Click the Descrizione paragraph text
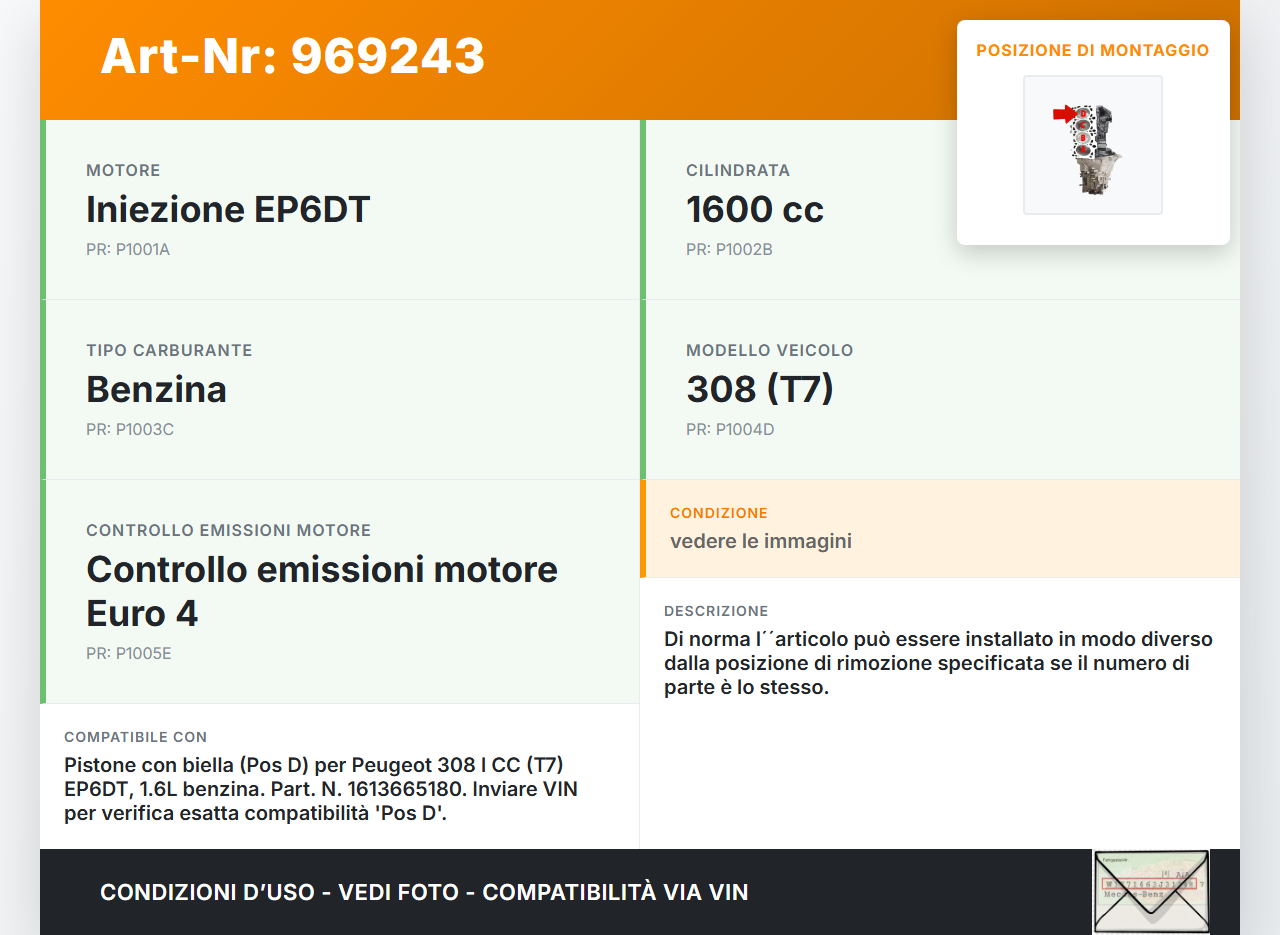This screenshot has width=1280, height=935. 938,663
